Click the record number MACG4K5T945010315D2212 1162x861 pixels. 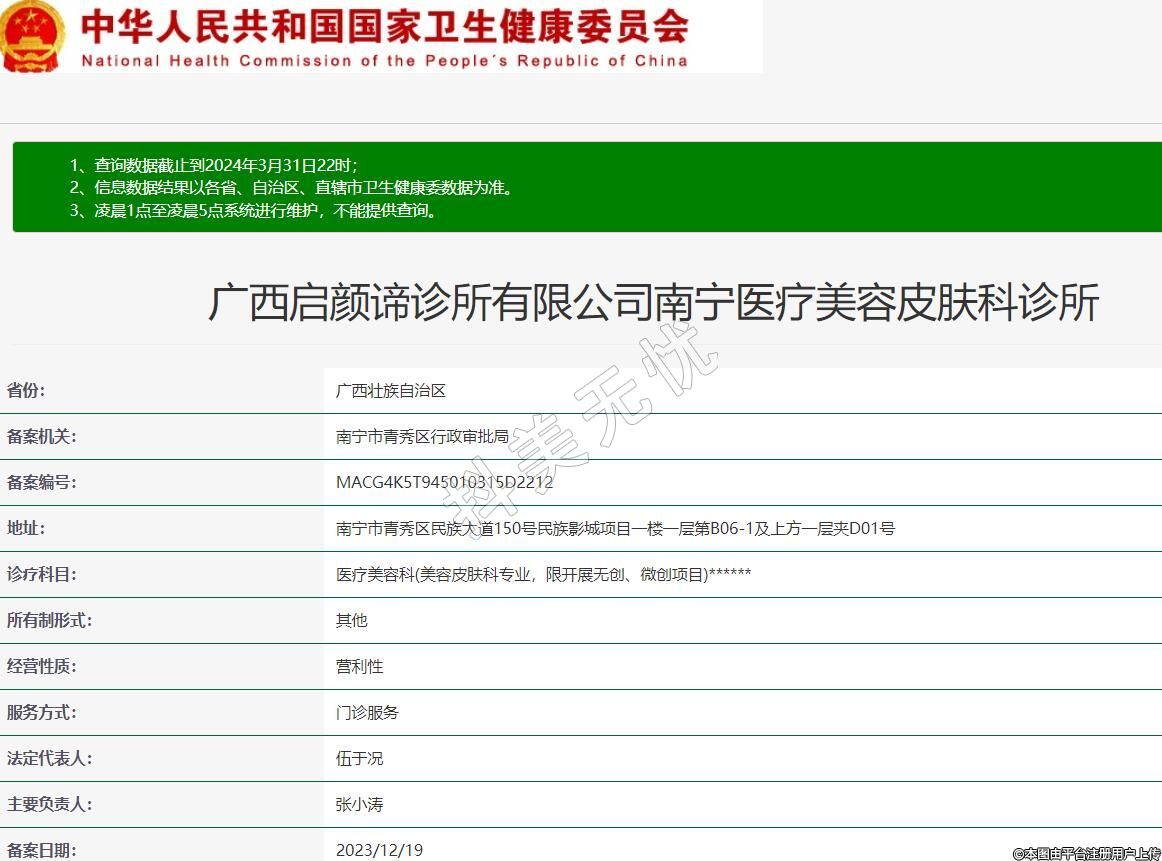(x=444, y=483)
